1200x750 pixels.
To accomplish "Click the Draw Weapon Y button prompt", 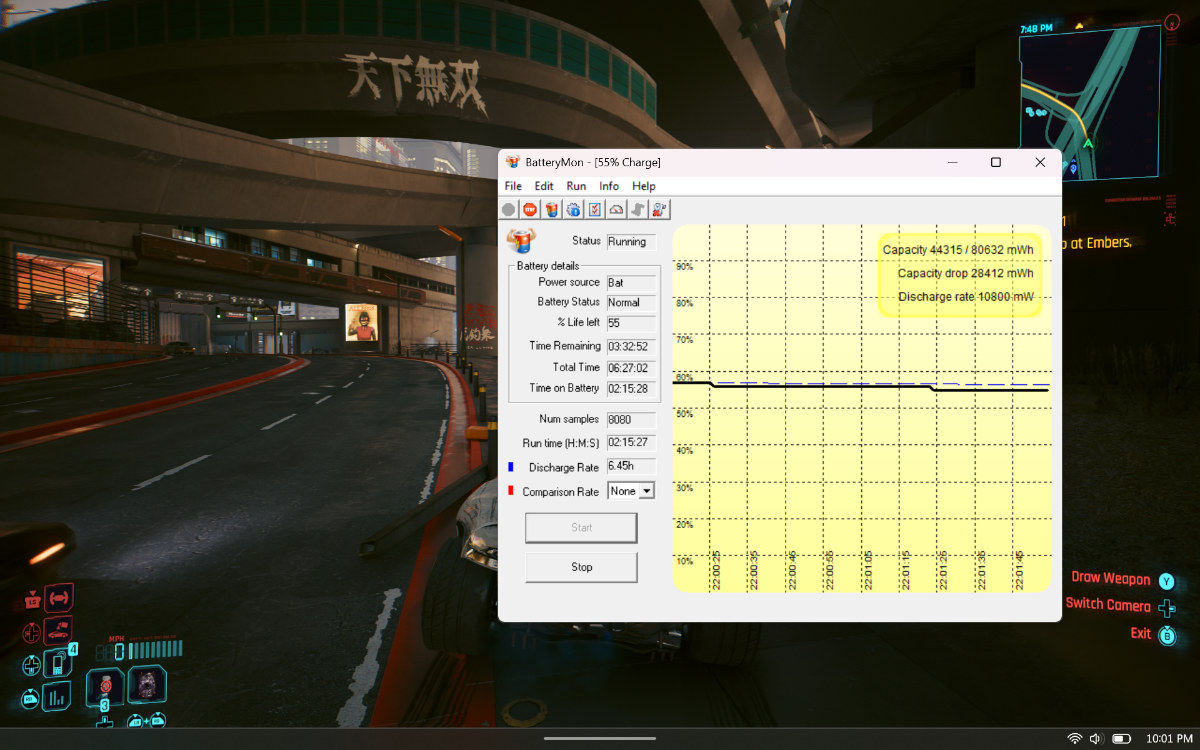I will (1124, 579).
